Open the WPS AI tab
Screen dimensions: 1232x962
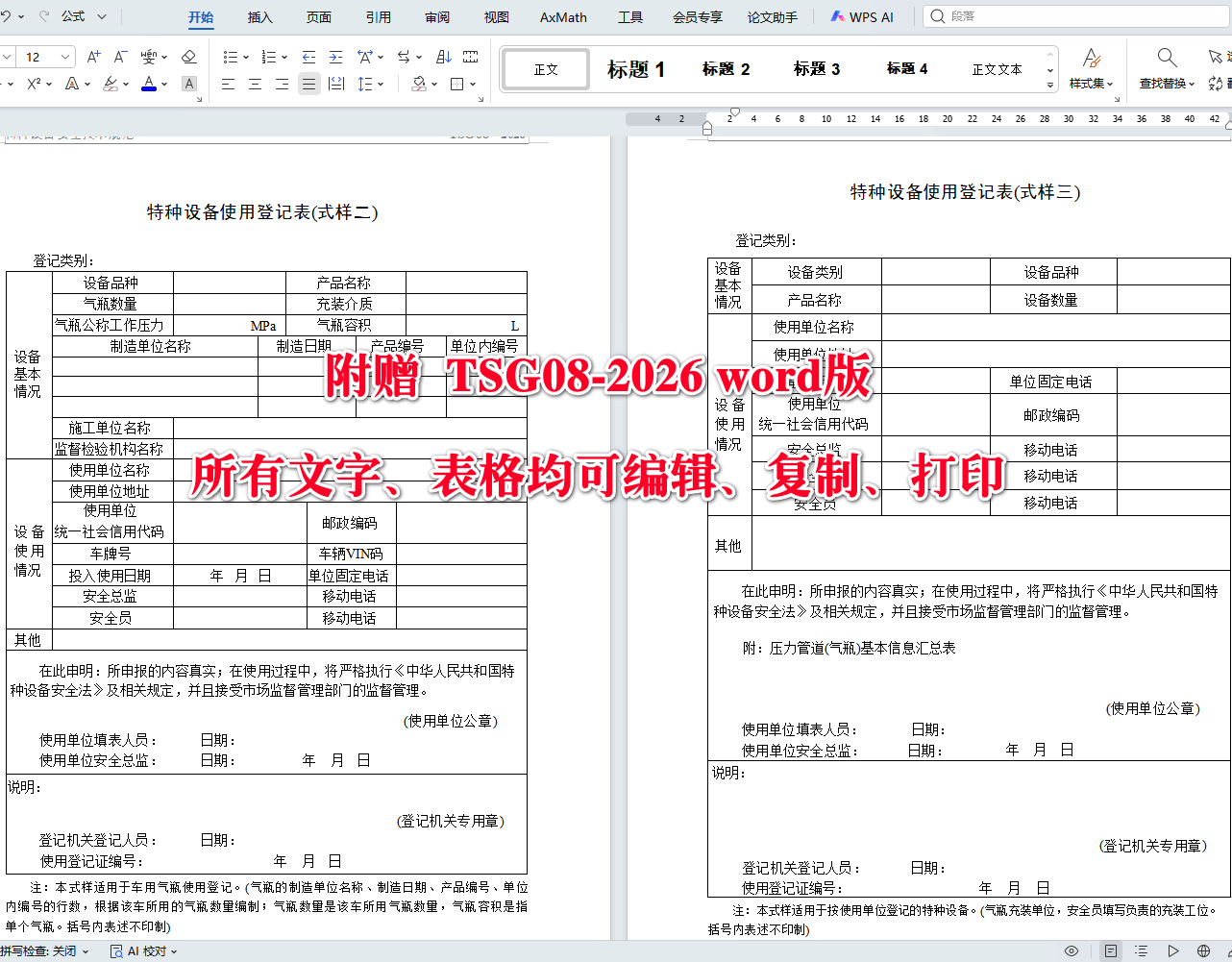[862, 16]
